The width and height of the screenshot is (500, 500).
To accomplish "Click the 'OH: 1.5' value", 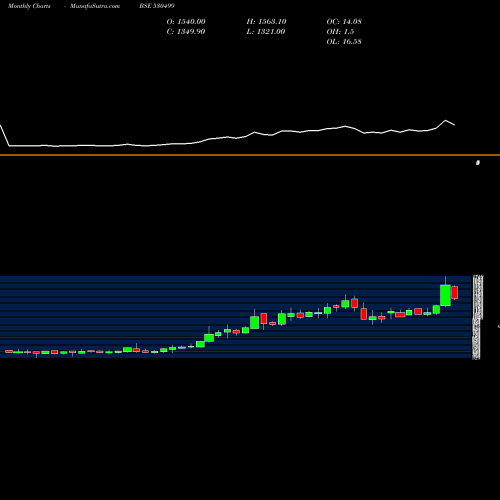I will point(340,32).
